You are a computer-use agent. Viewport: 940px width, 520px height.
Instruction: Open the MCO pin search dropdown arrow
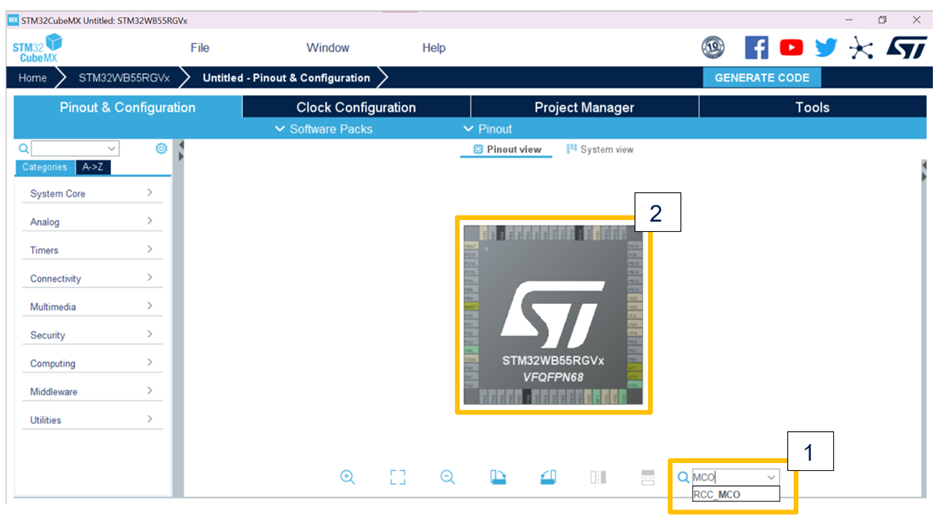[771, 477]
